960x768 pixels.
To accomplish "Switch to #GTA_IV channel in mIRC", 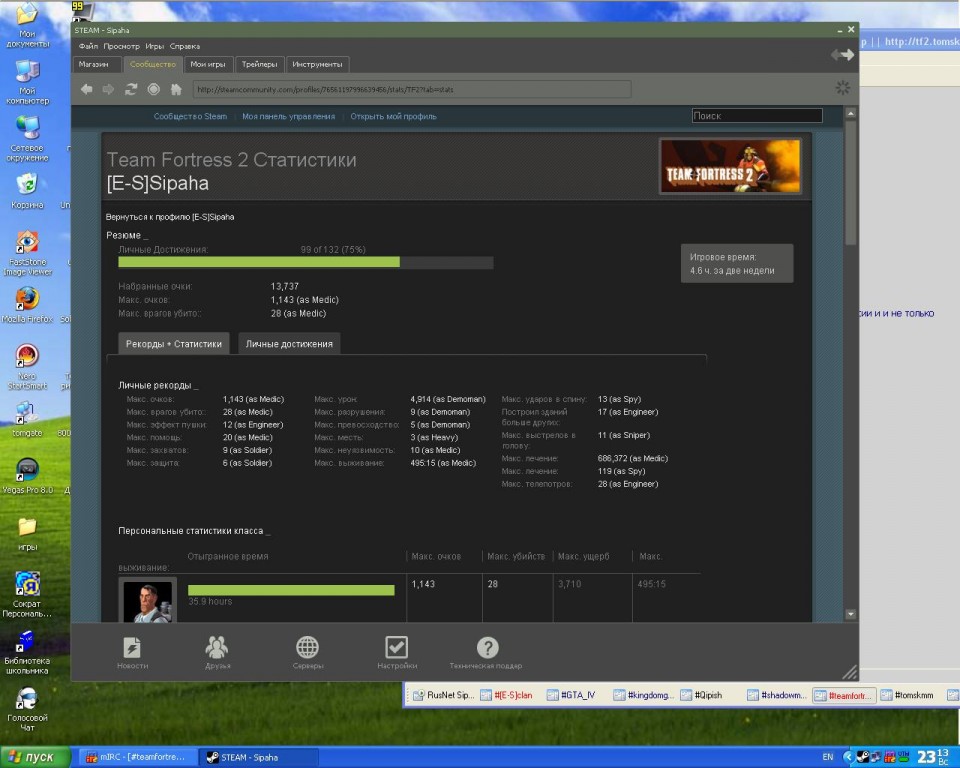I will [571, 695].
